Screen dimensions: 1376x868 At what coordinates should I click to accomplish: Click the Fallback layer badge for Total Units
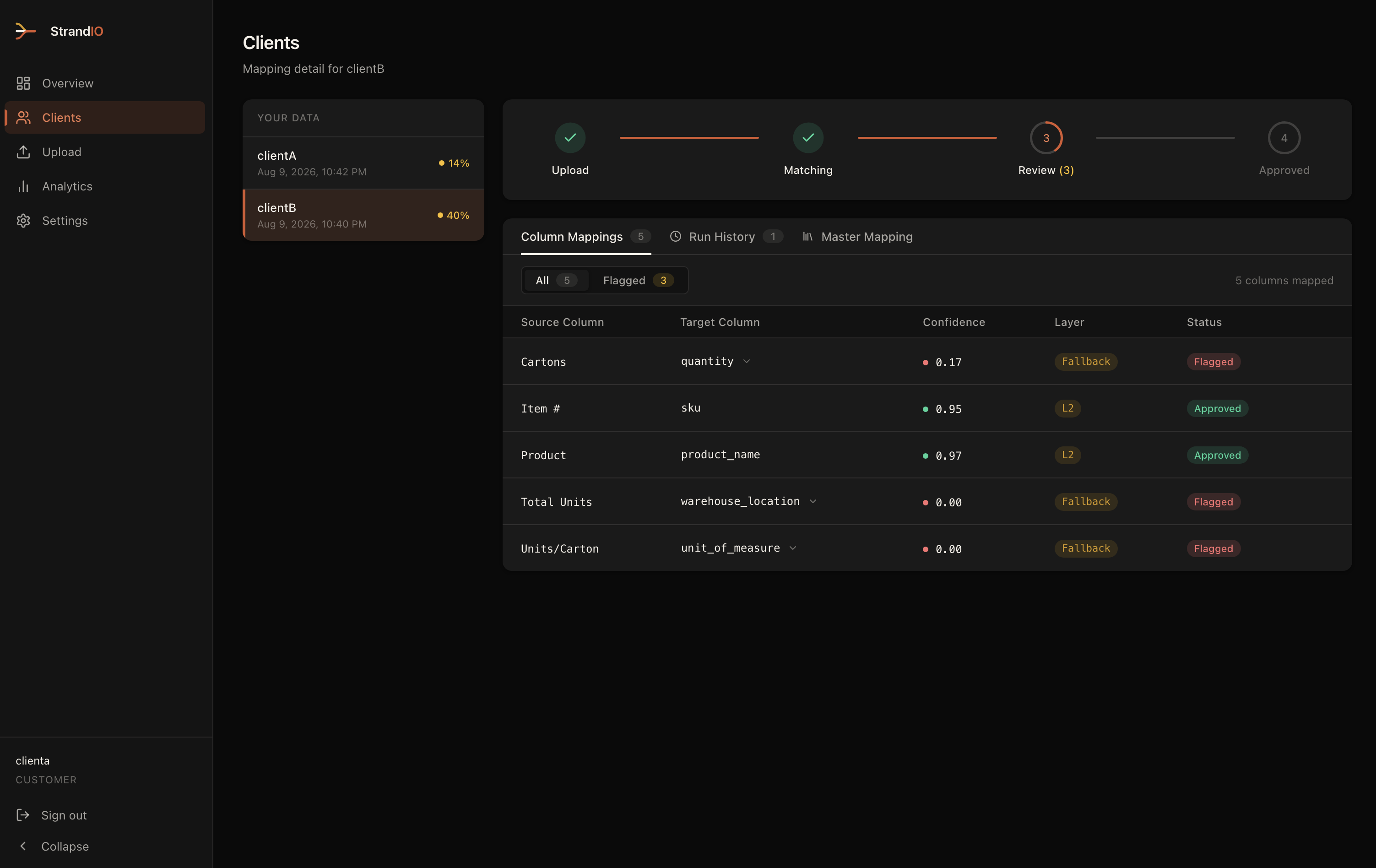coord(1086,502)
